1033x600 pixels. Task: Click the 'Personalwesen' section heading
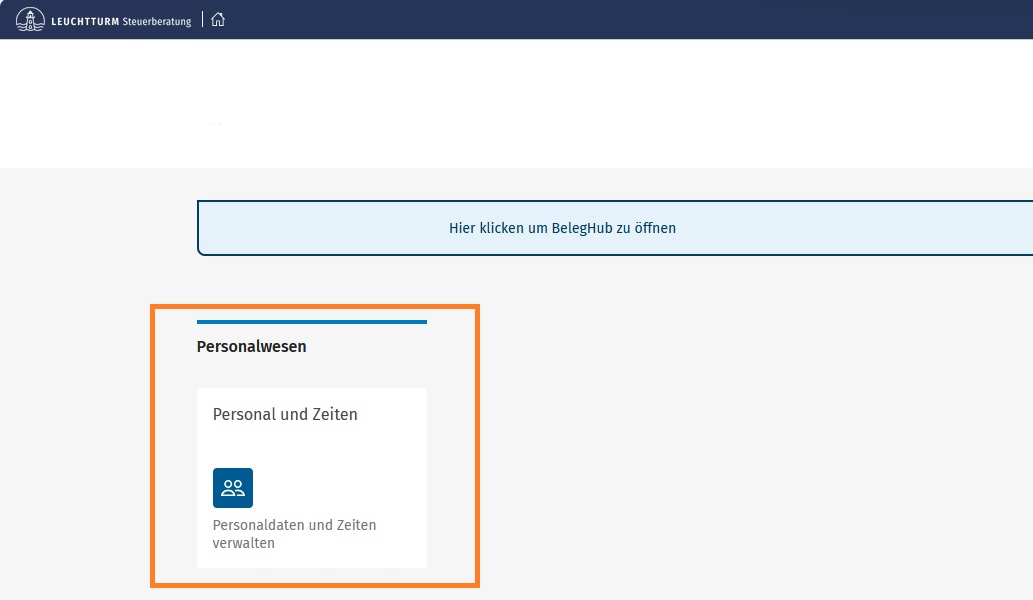252,346
